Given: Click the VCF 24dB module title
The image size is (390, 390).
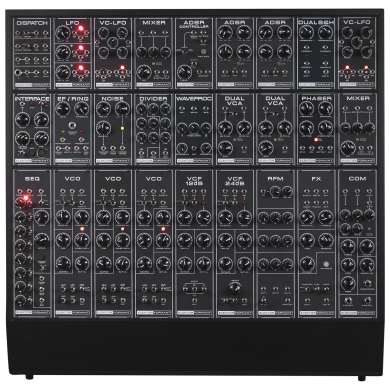Looking at the screenshot, I should coord(235,181).
